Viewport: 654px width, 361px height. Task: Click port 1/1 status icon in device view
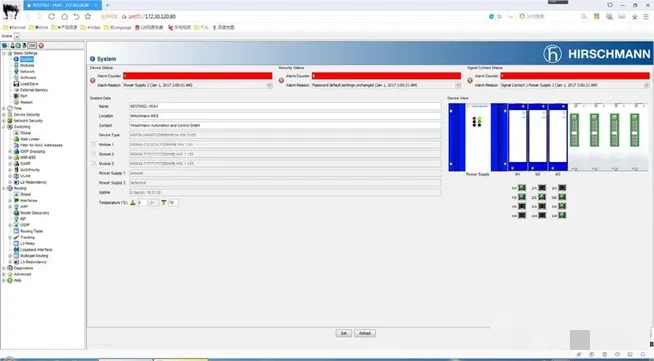coord(522,188)
